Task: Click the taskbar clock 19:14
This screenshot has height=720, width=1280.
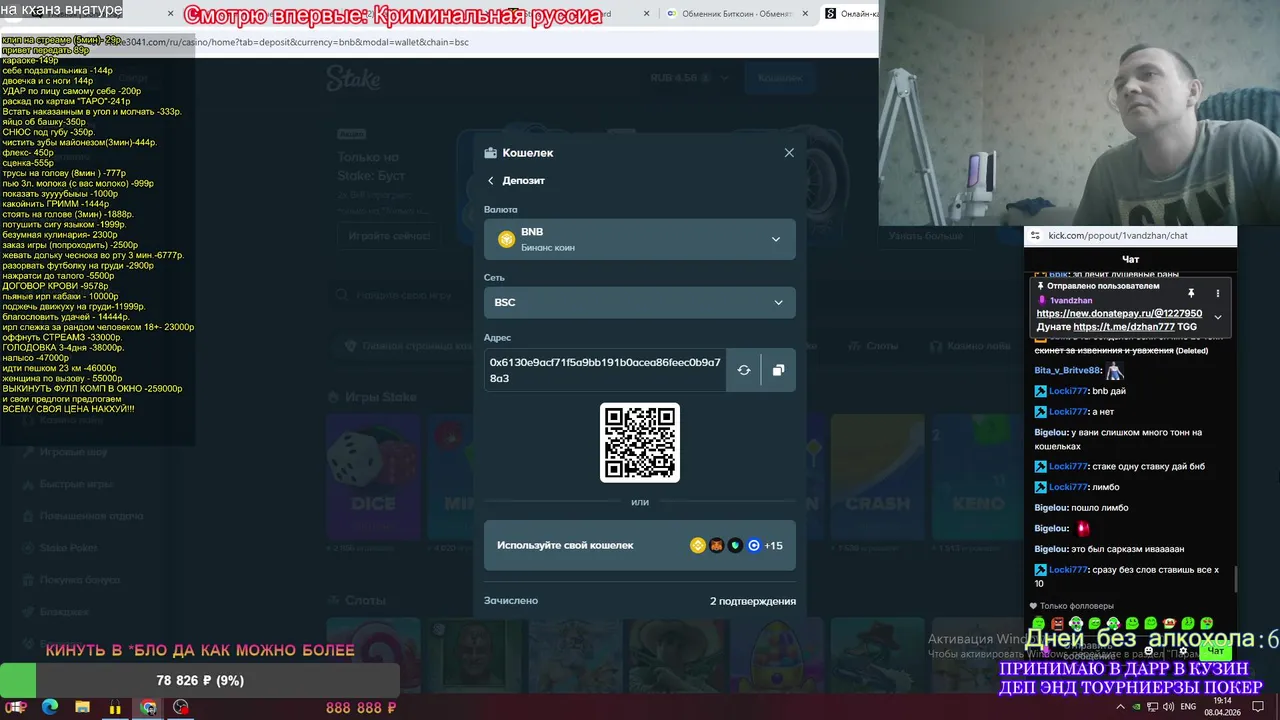Action: (x=1222, y=701)
